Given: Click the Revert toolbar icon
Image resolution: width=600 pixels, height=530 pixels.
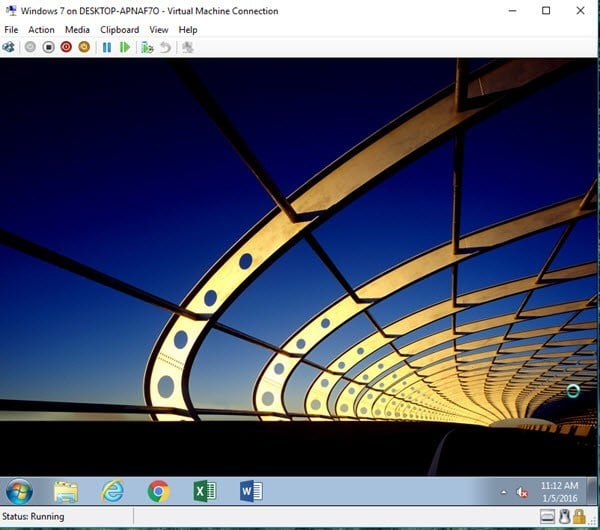Looking at the screenshot, I should click(x=165, y=47).
